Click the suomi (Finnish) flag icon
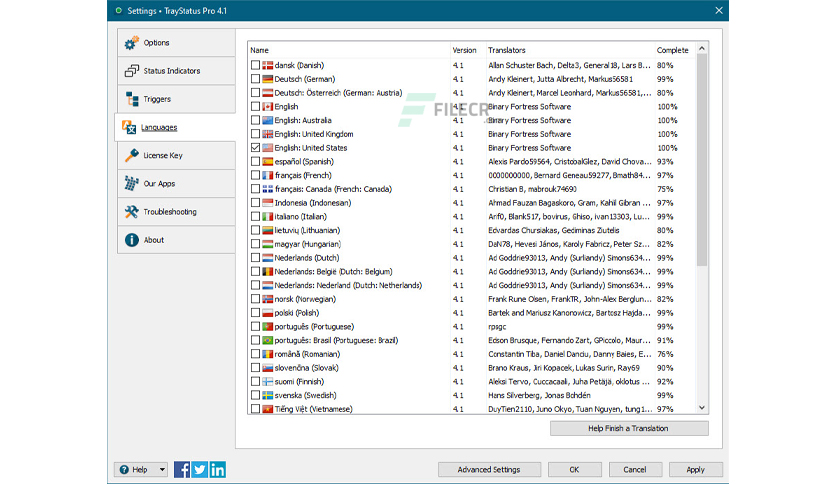Viewport: 836px width, 484px height. 268,382
